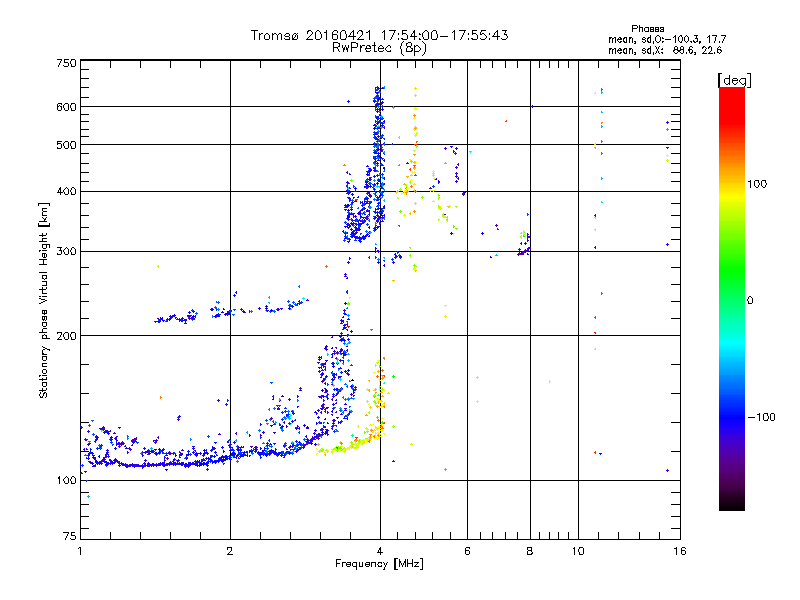Click the y-axis "100" km tick label

click(x=66, y=481)
